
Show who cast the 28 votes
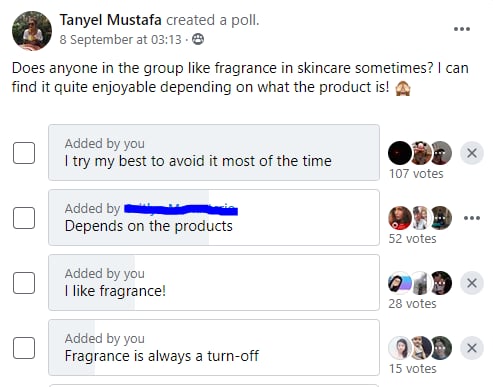(x=412, y=304)
